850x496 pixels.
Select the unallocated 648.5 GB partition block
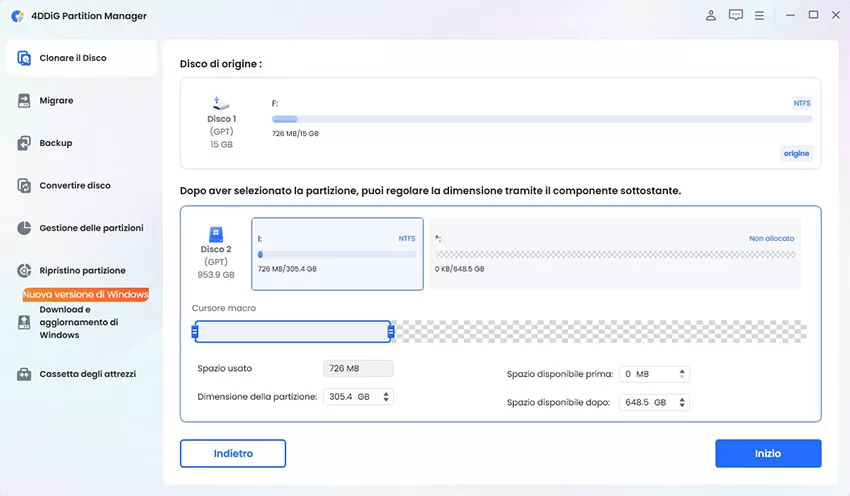pos(615,254)
